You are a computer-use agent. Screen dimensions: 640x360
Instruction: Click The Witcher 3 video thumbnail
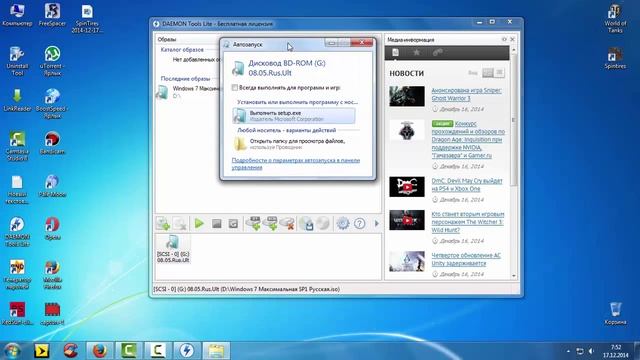(x=407, y=220)
